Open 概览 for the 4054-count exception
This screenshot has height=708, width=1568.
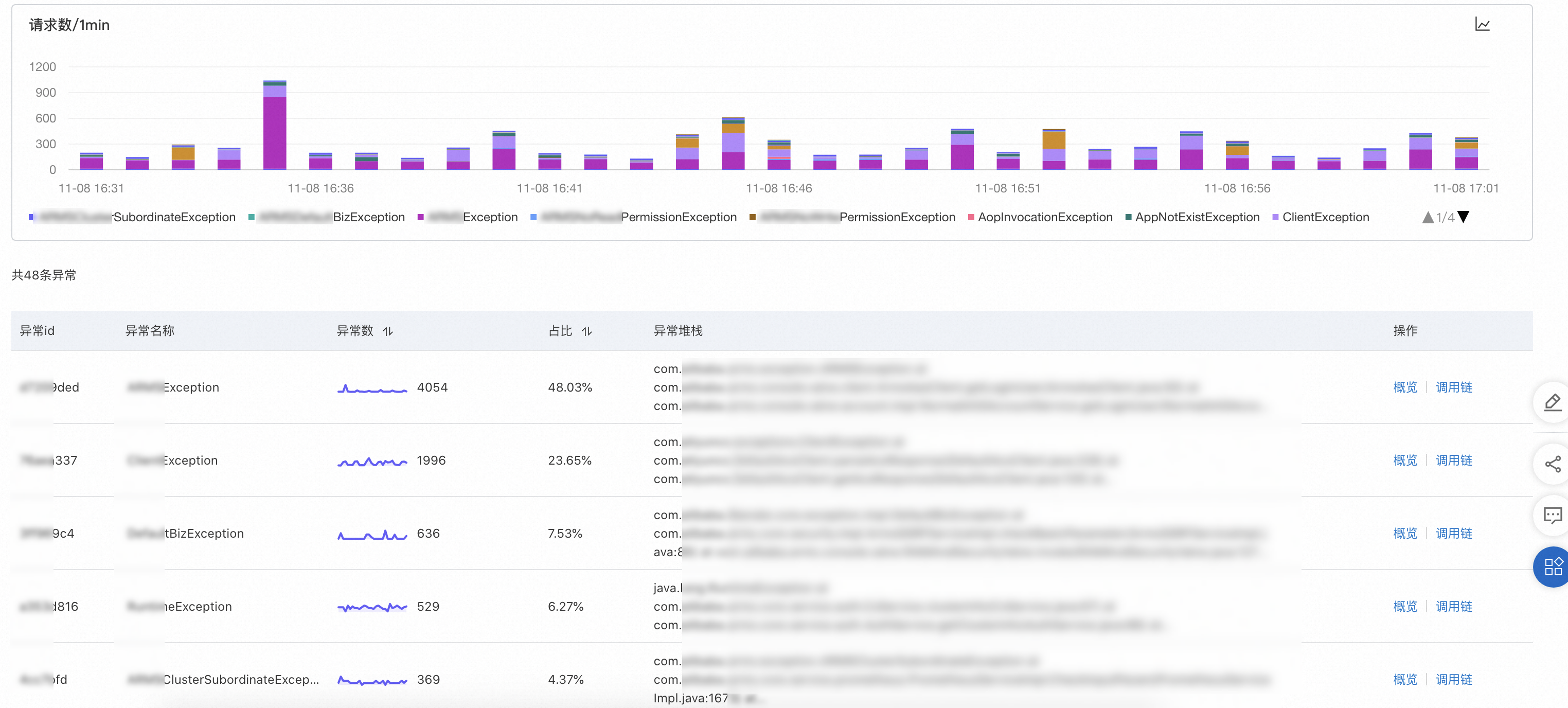[1405, 387]
